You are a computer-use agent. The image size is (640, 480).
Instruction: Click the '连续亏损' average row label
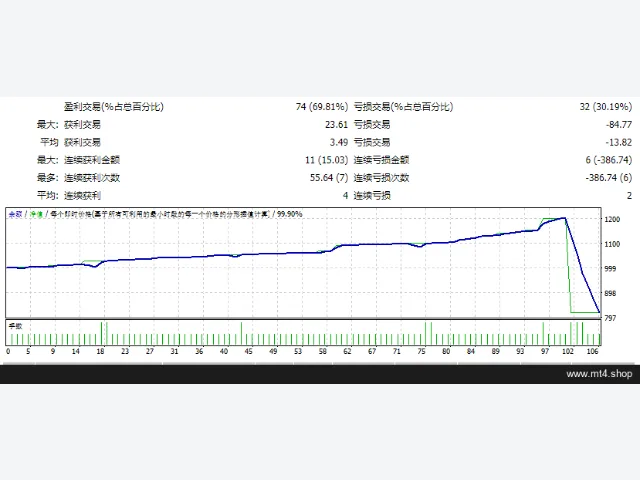point(372,196)
